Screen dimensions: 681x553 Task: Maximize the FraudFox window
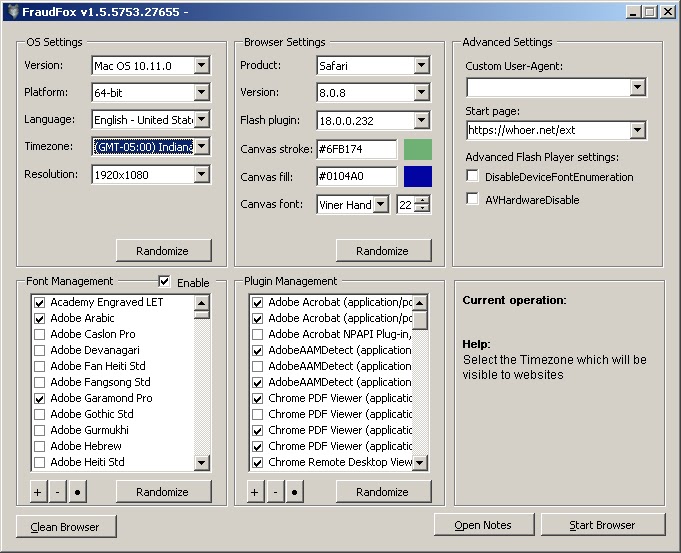[x=650, y=12]
